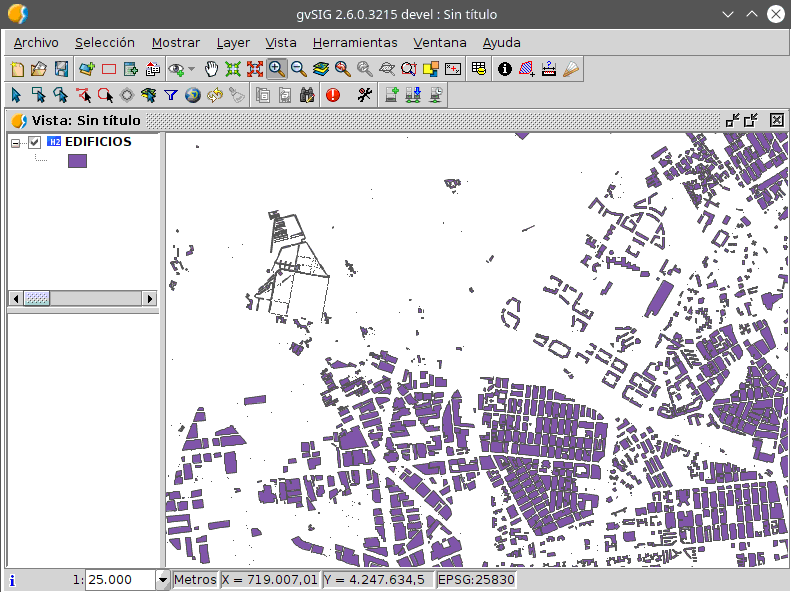Click the scale input field showing 25.000

click(121, 580)
